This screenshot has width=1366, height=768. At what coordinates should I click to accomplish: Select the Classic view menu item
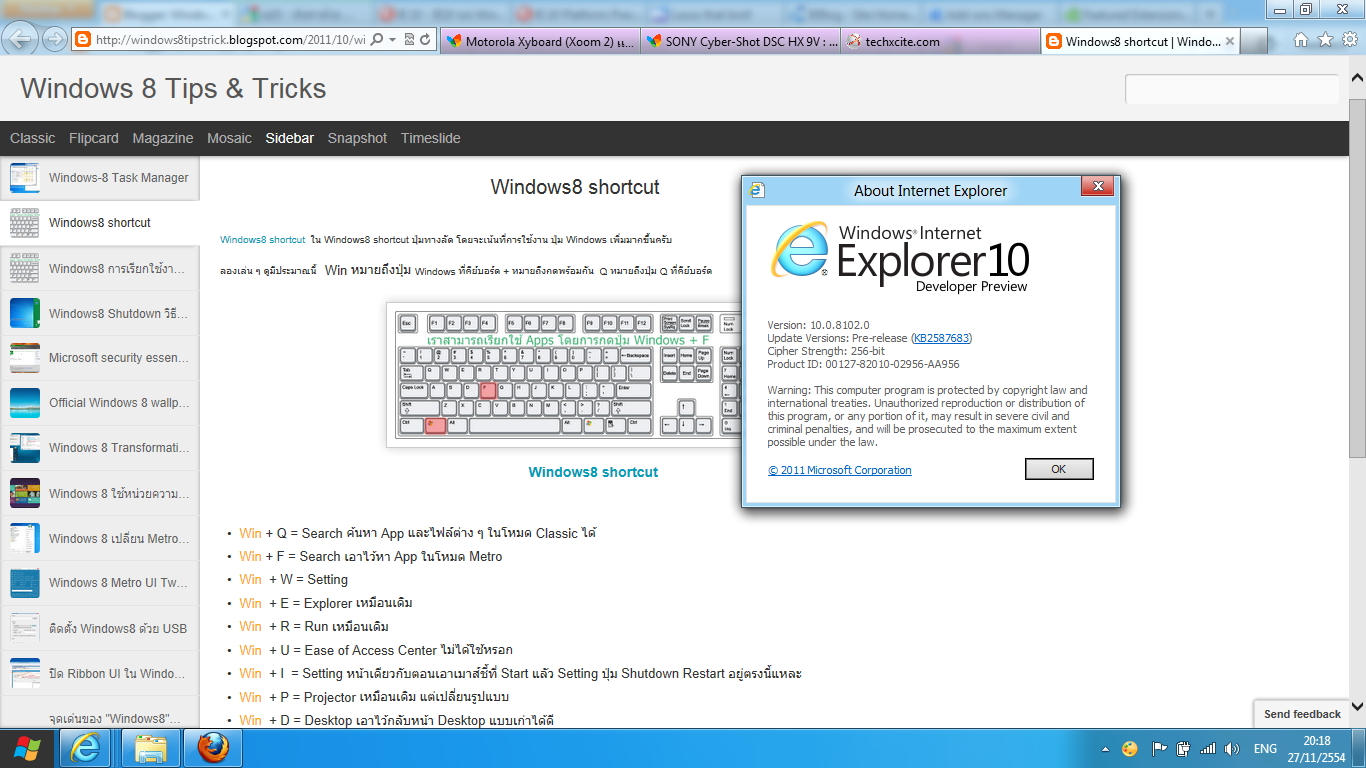pyautogui.click(x=32, y=138)
